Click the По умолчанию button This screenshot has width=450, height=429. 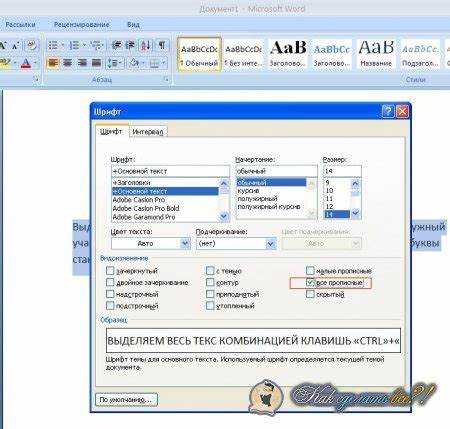tap(127, 399)
